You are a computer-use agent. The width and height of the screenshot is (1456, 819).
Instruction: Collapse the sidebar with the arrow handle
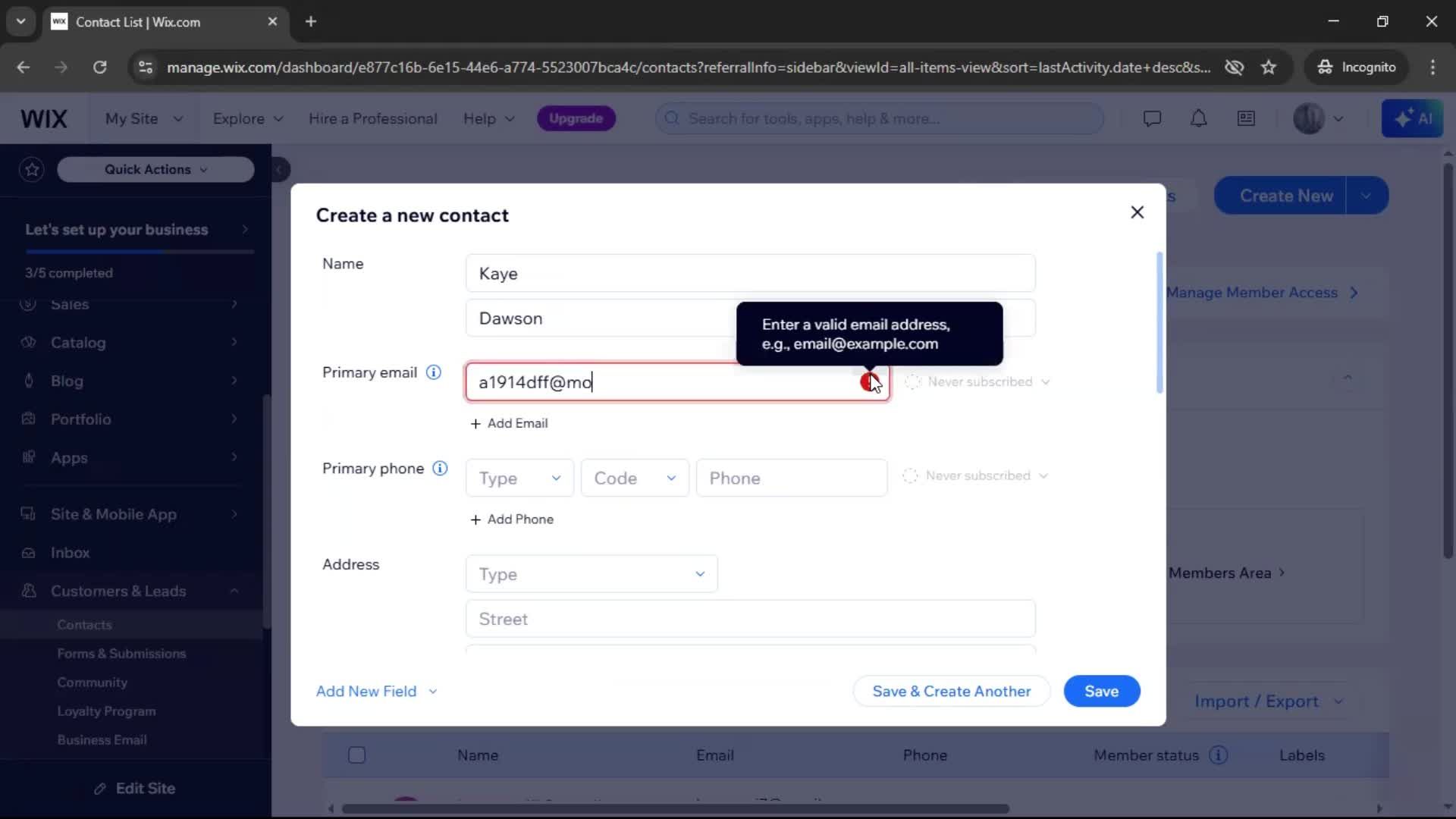[279, 170]
